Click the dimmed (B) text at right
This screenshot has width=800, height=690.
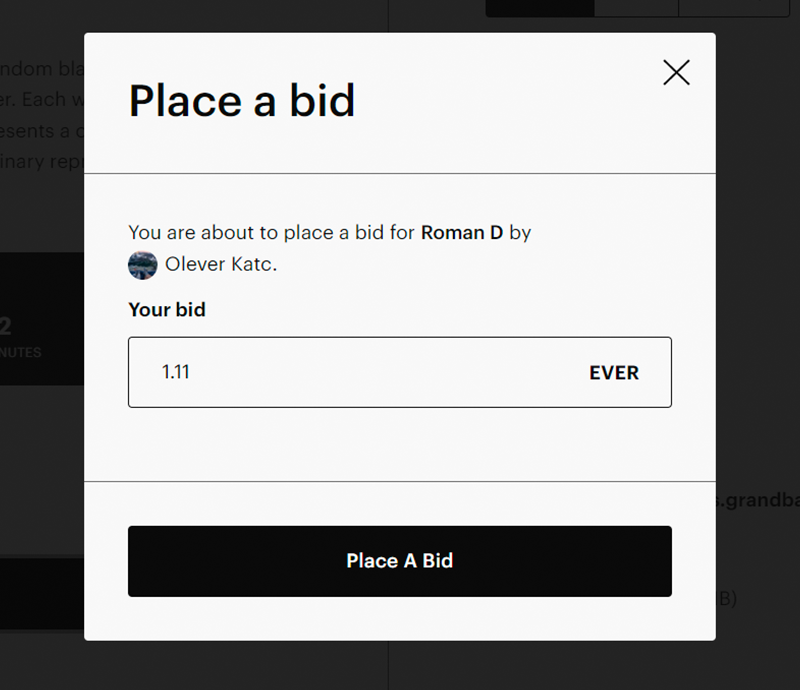(727, 598)
